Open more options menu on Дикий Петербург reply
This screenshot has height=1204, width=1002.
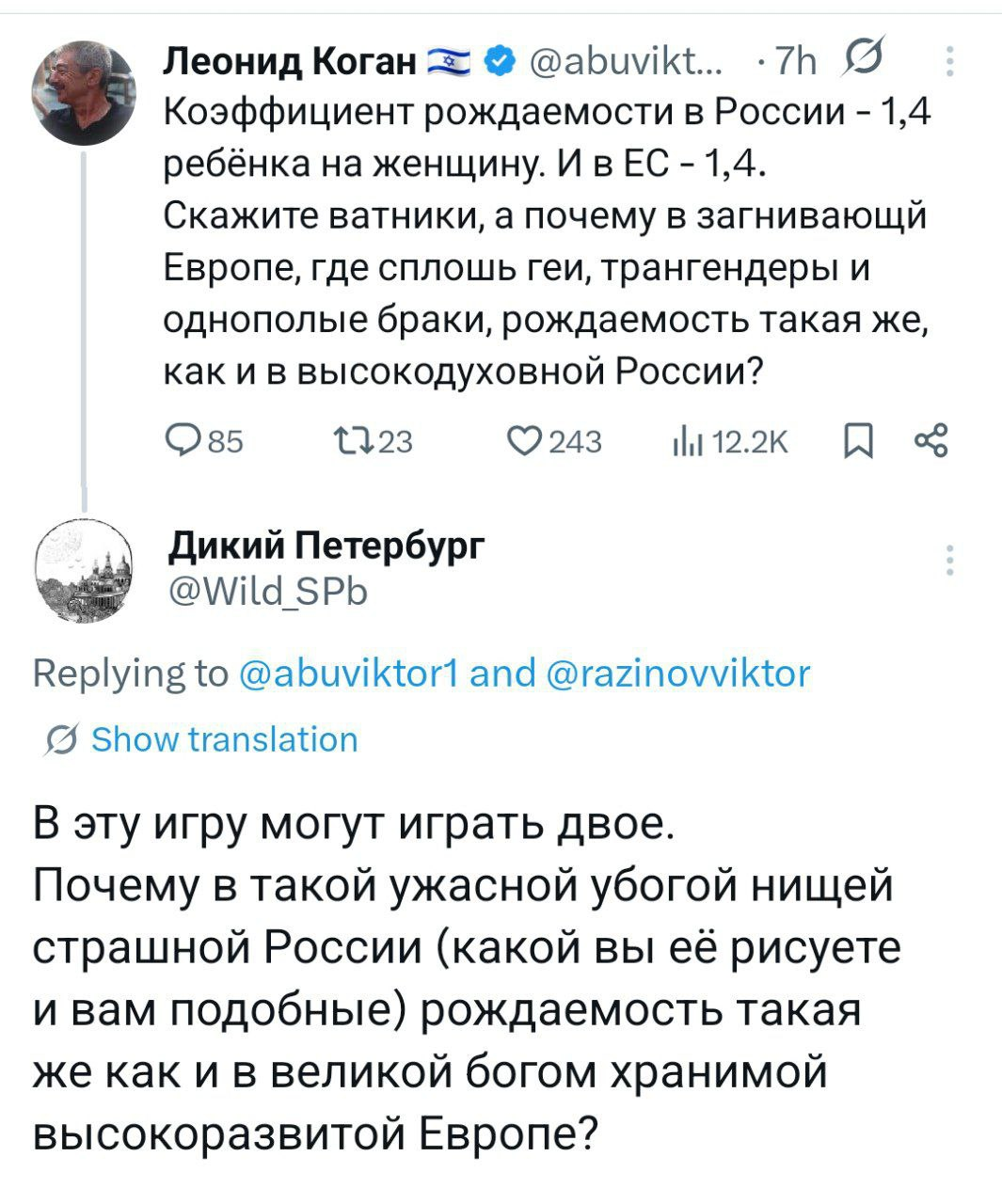click(x=950, y=560)
